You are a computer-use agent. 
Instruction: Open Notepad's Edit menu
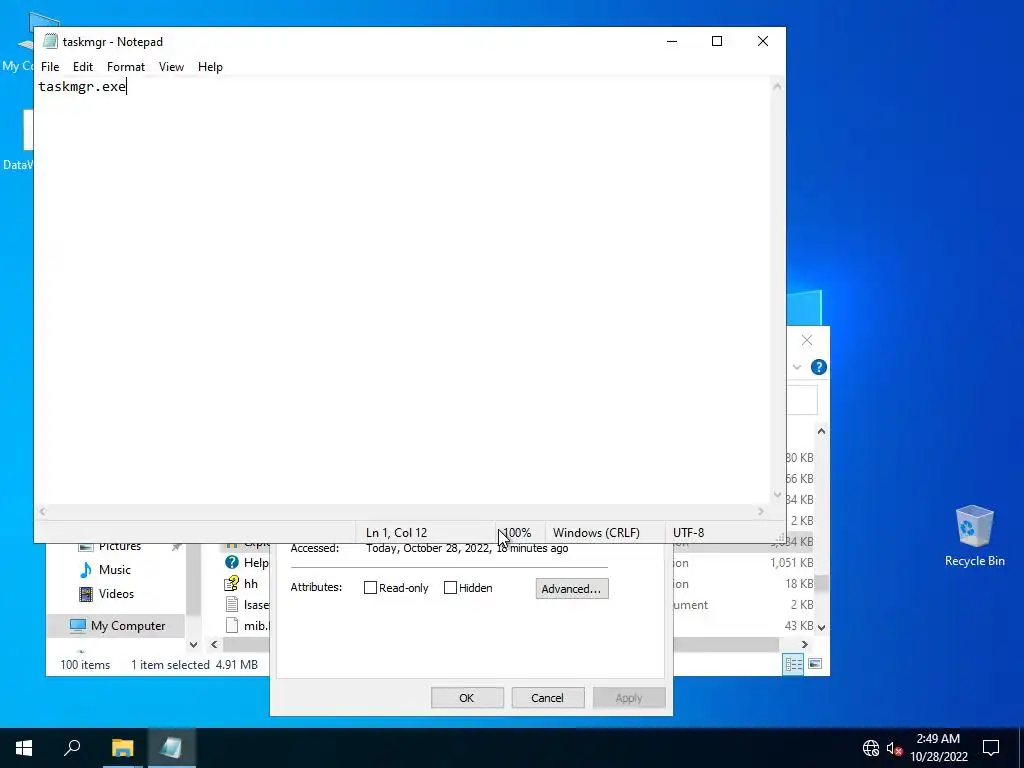click(83, 67)
